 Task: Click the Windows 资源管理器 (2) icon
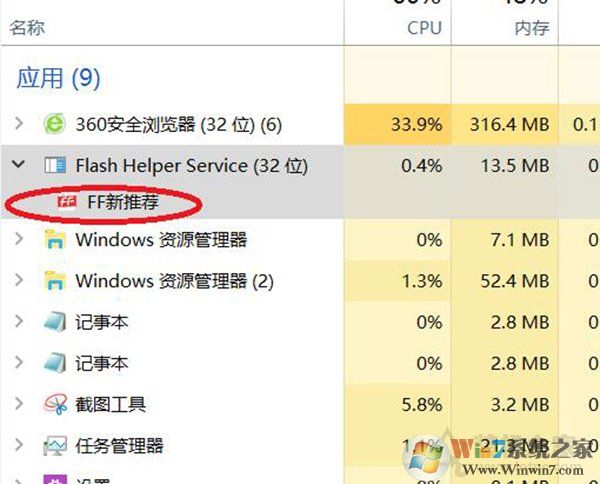click(x=55, y=281)
